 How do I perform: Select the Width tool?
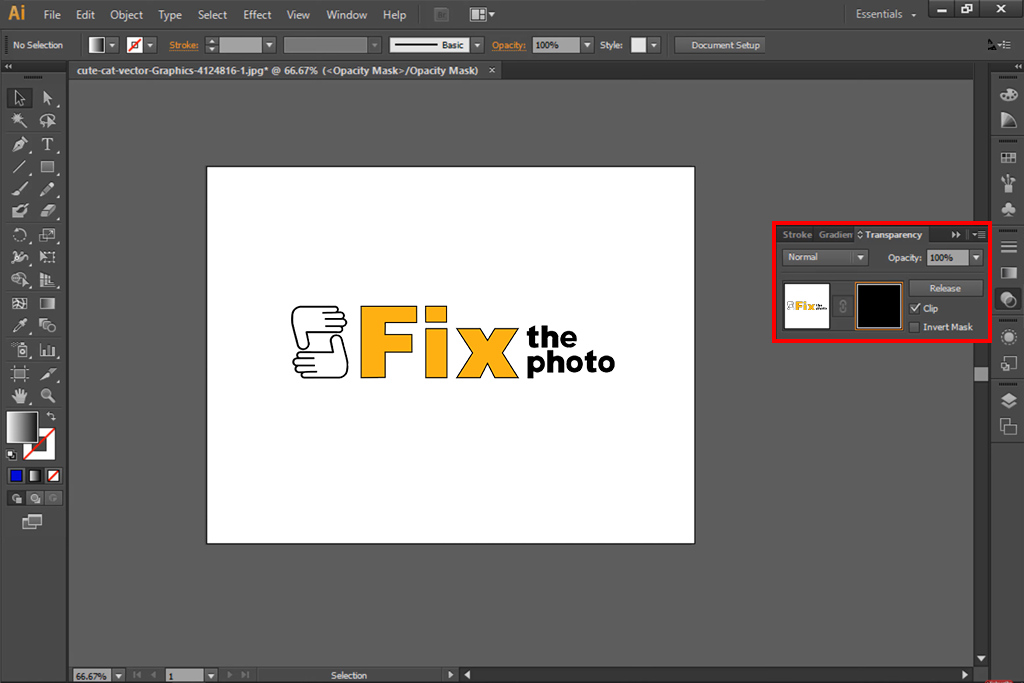[x=19, y=257]
